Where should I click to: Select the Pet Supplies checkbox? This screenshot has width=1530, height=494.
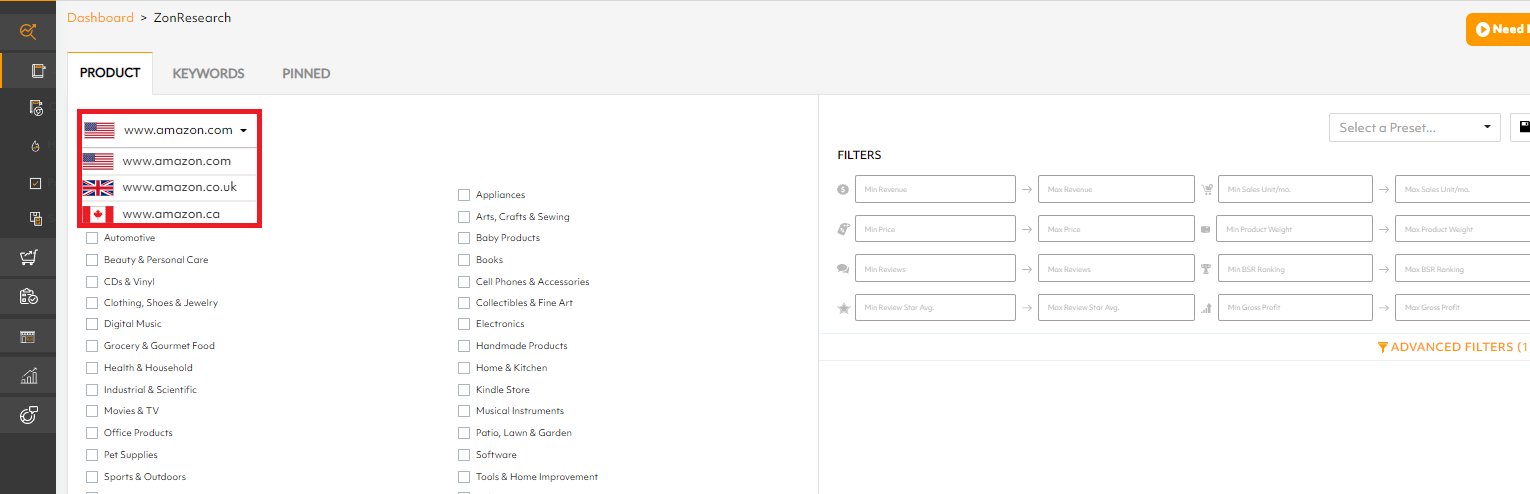coord(92,455)
